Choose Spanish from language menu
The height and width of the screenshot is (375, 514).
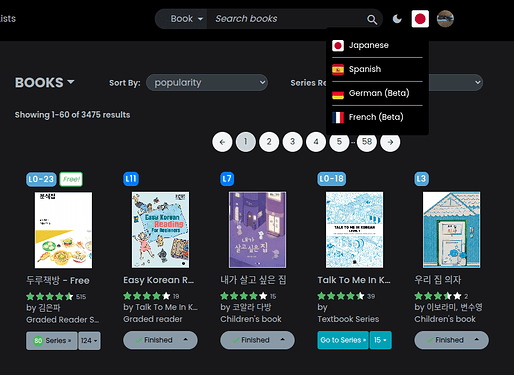click(377, 69)
